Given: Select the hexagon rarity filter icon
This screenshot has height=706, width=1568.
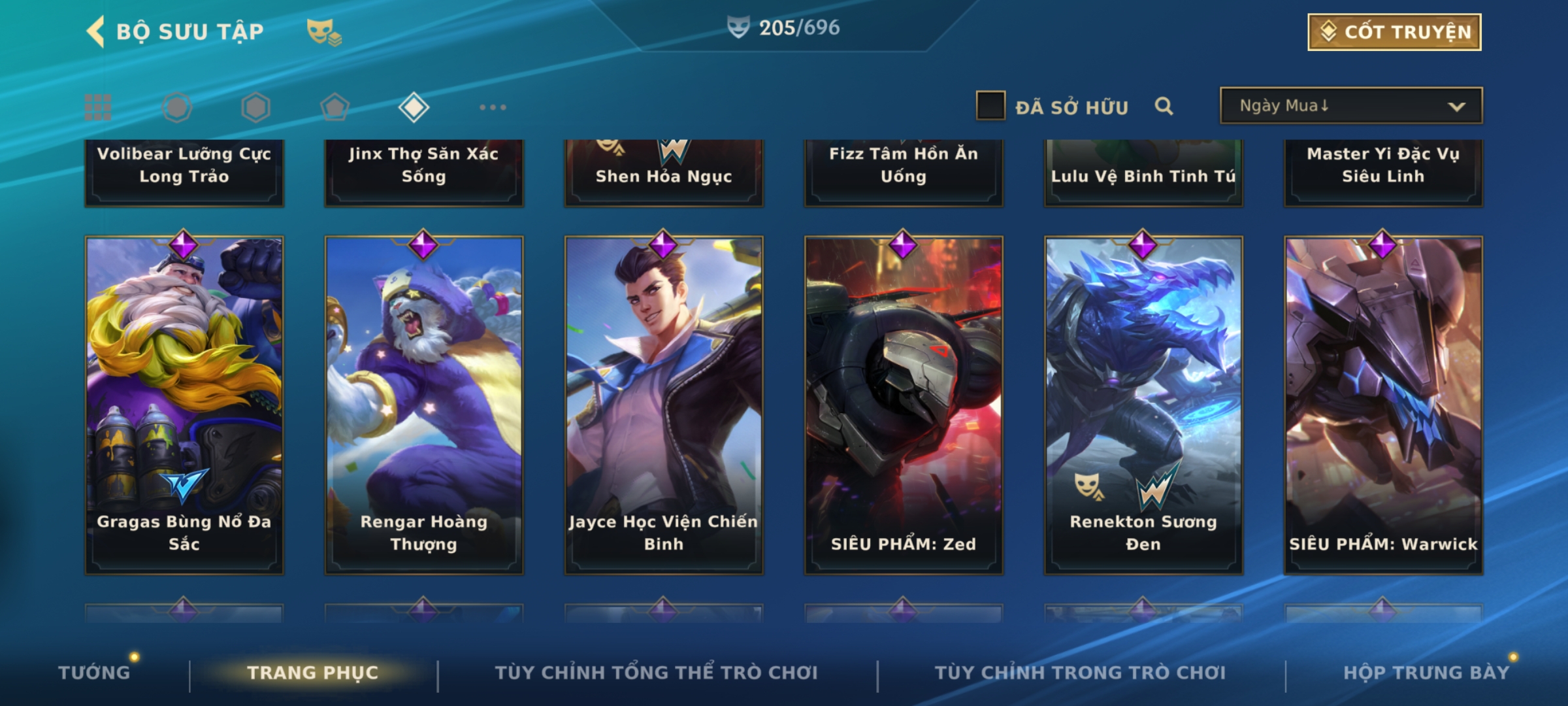Looking at the screenshot, I should pyautogui.click(x=255, y=107).
